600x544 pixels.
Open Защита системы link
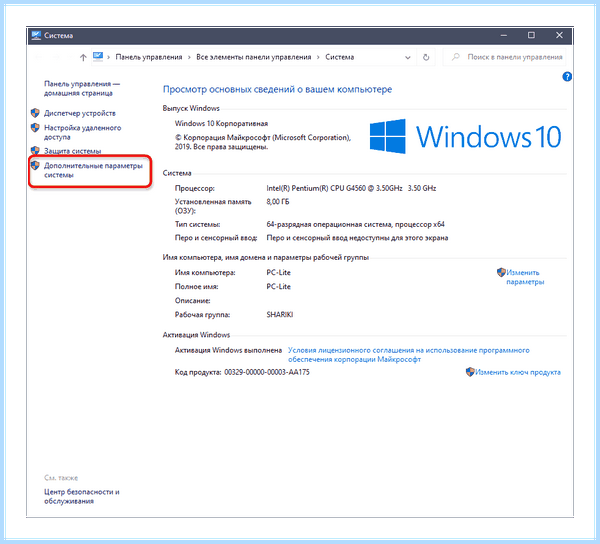tap(72, 151)
